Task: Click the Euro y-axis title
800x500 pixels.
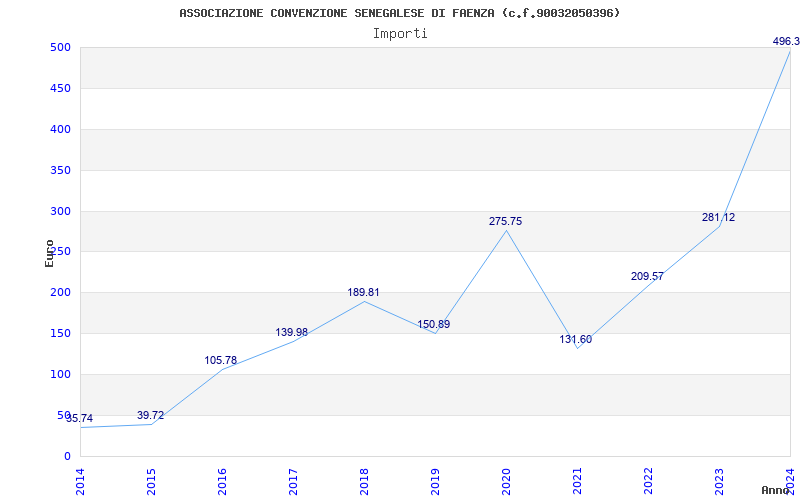Action: click(x=49, y=254)
